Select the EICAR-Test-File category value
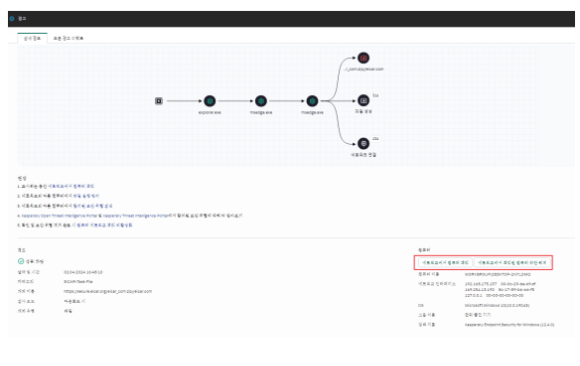This screenshot has width=580, height=366. [x=78, y=282]
